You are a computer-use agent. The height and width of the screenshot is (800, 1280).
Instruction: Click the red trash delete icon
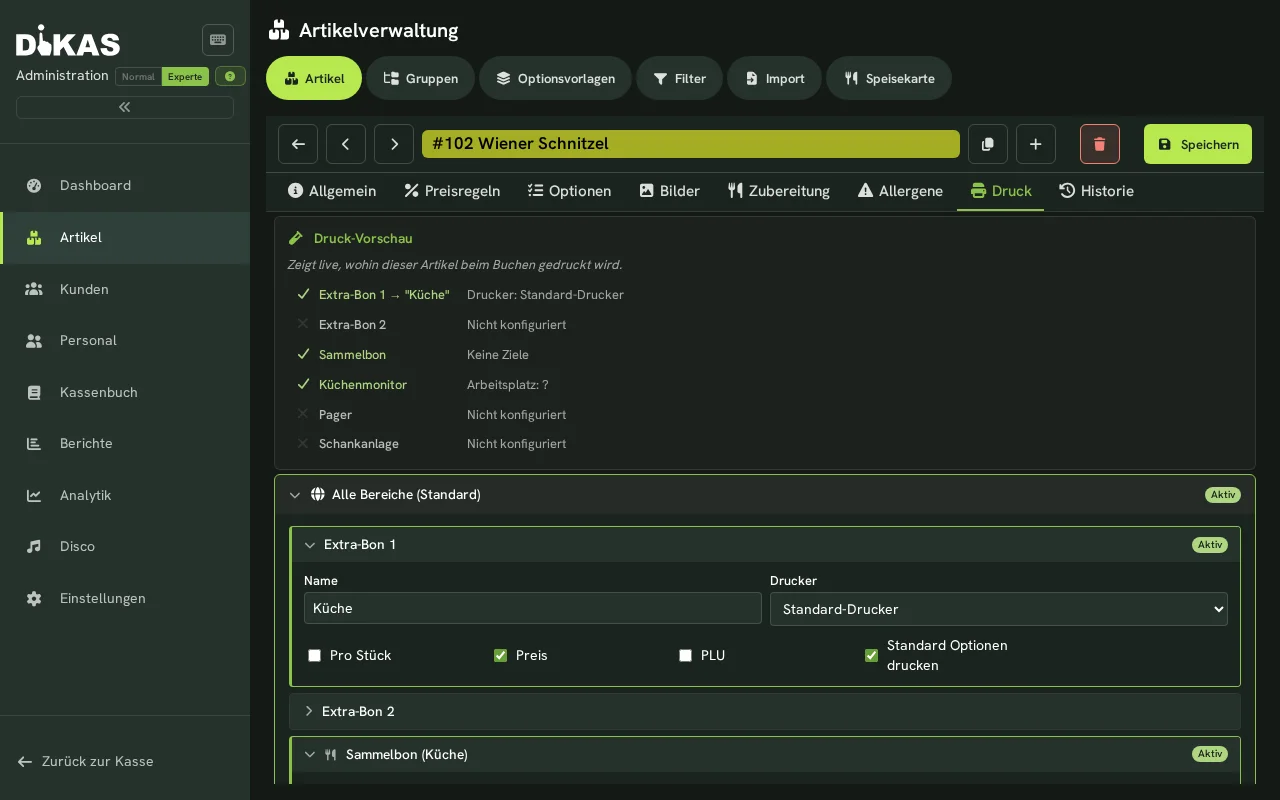tap(1100, 144)
